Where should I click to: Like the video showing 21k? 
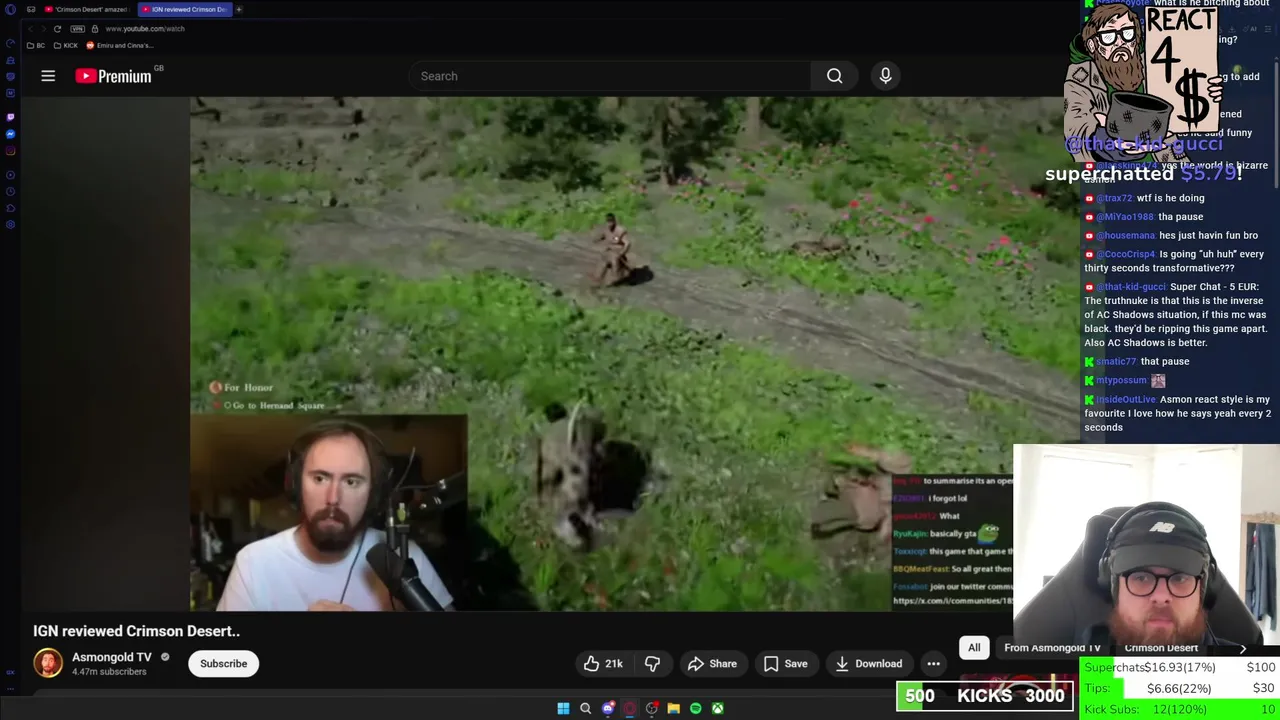click(x=603, y=664)
